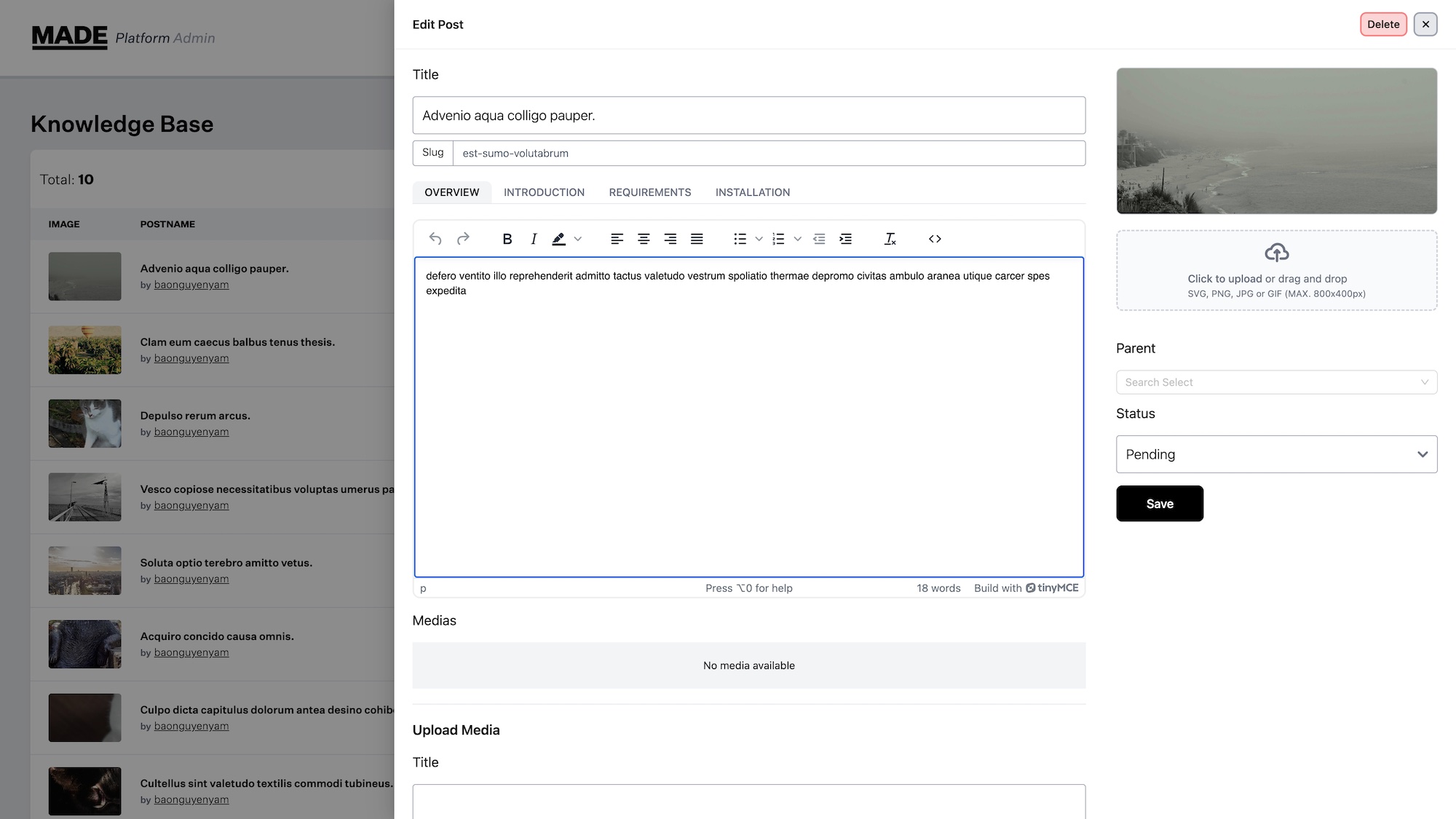
Task: Toggle bold formatting in the editor
Action: coord(507,239)
